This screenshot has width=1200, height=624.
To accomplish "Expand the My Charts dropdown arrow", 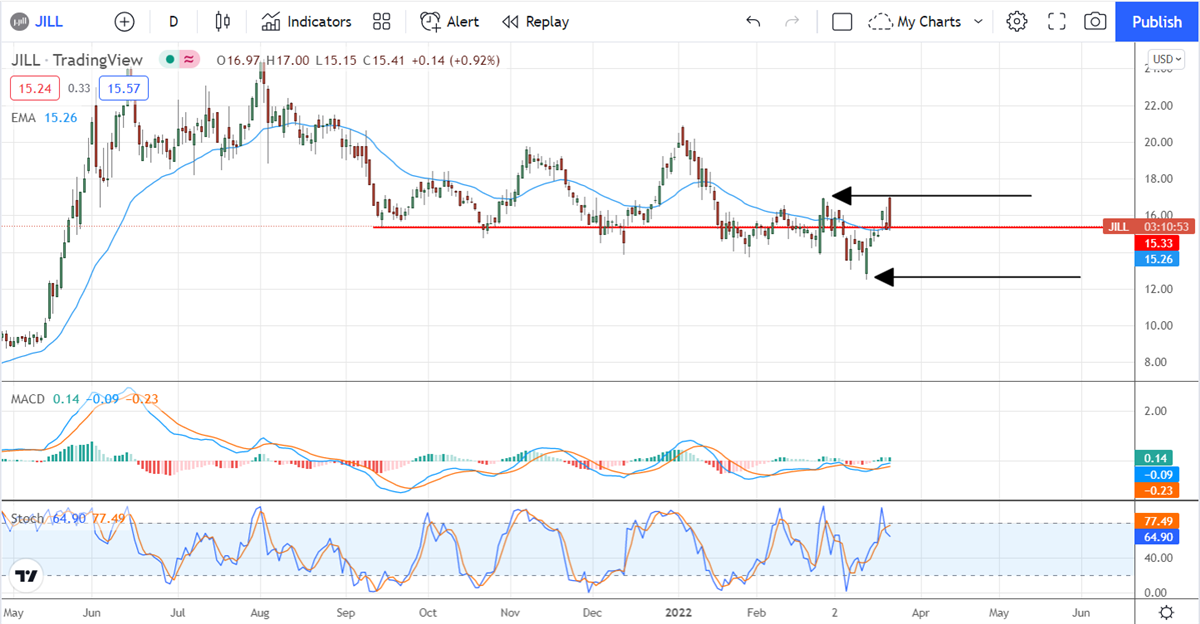I will click(978, 21).
